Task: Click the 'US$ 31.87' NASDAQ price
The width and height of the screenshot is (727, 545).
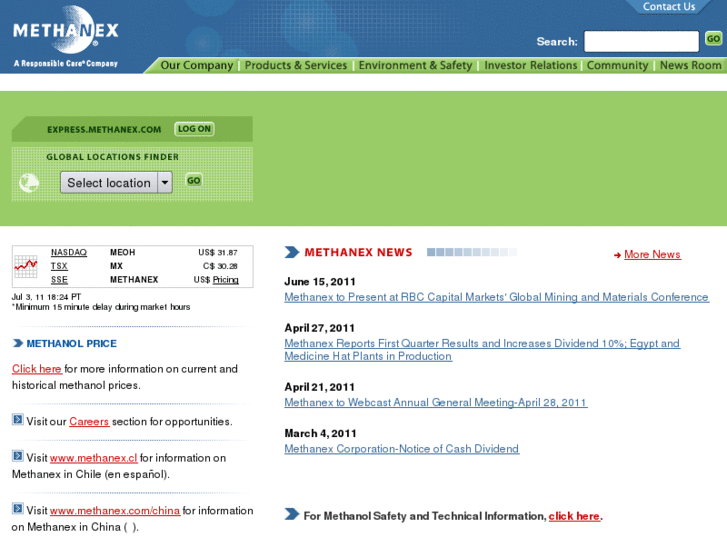Action: pos(217,252)
